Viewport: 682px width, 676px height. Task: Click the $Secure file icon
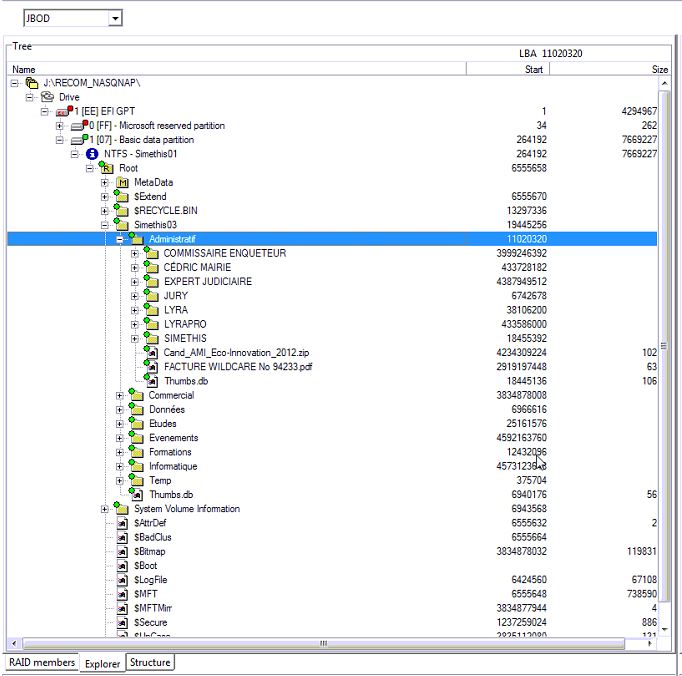[x=122, y=622]
